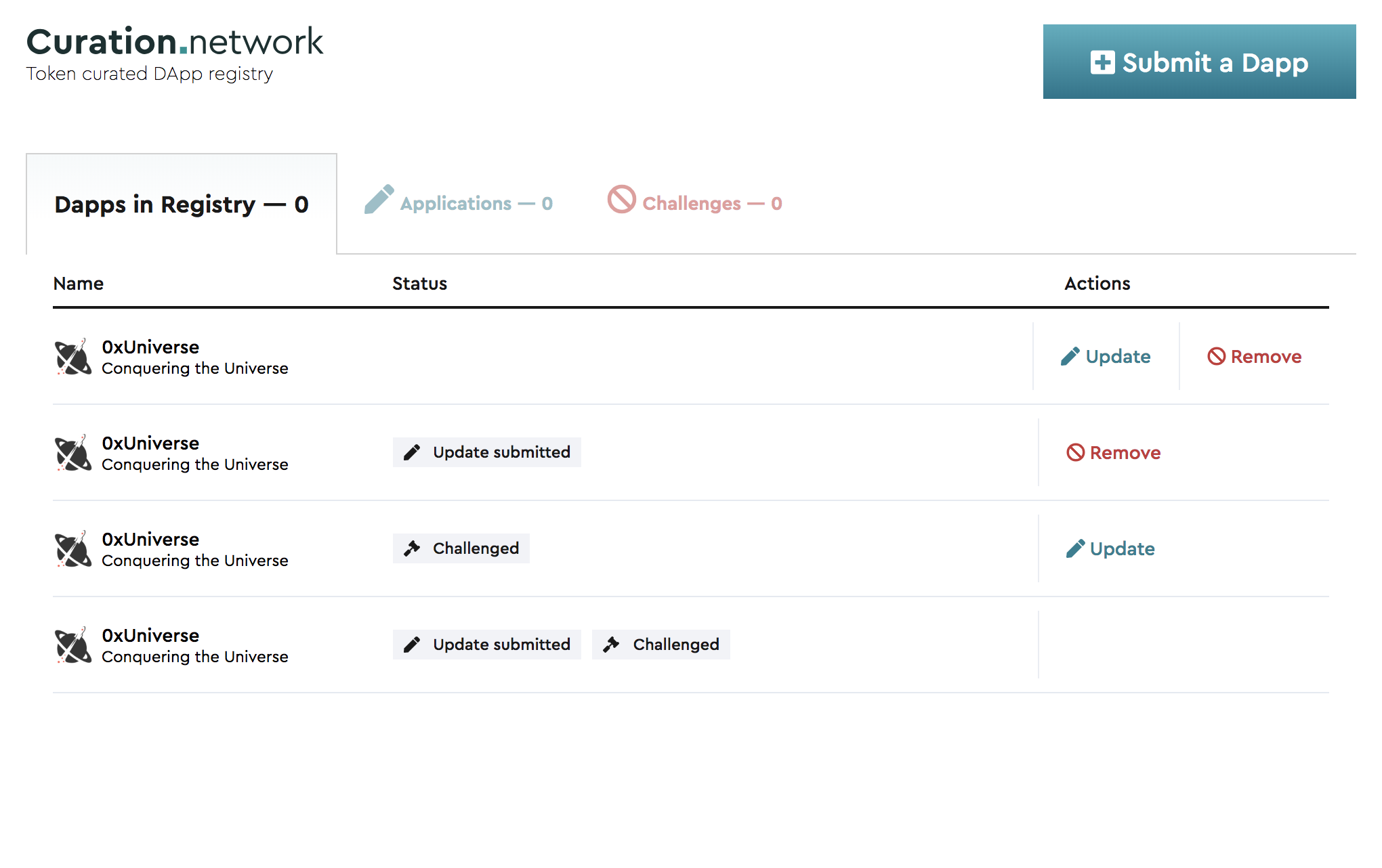Open the Dapps in Registry tab
The image size is (1382, 868).
181,204
